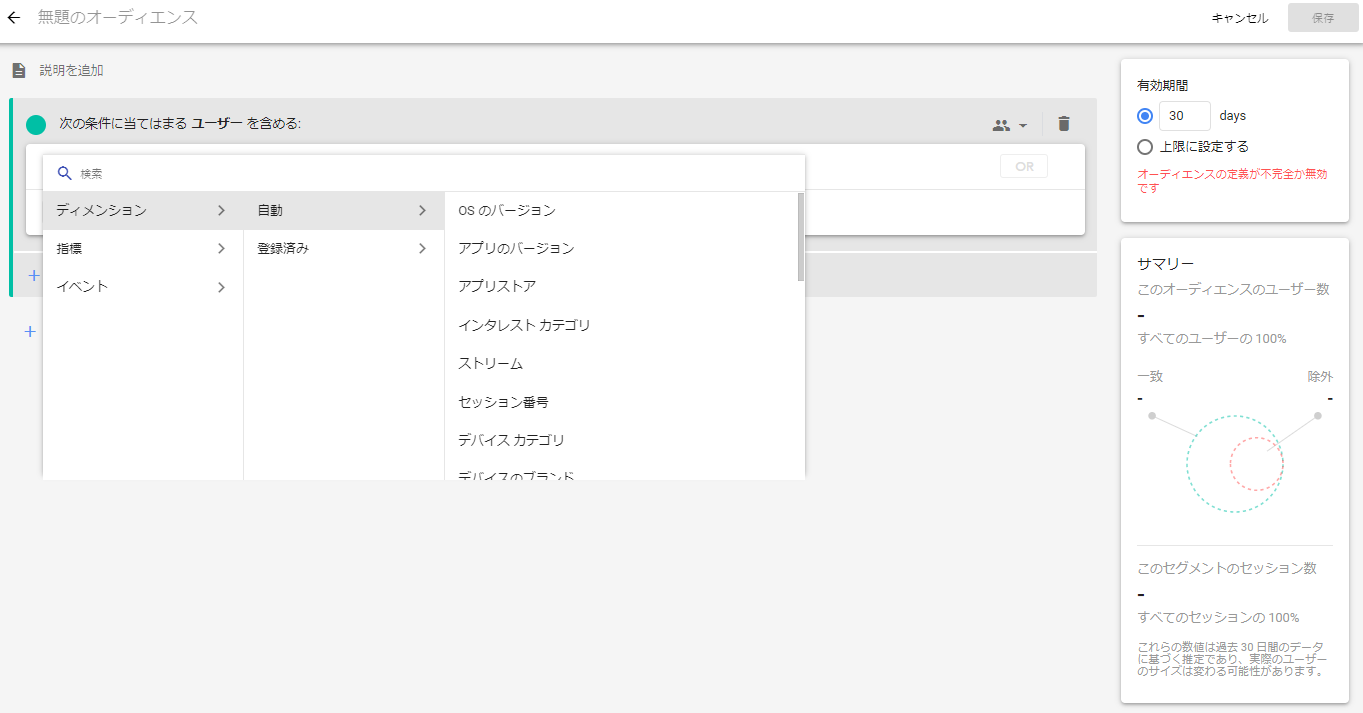Screen dimensions: 1363x713
Task: Choose デバイス カテゴリ dimension
Action: click(511, 440)
